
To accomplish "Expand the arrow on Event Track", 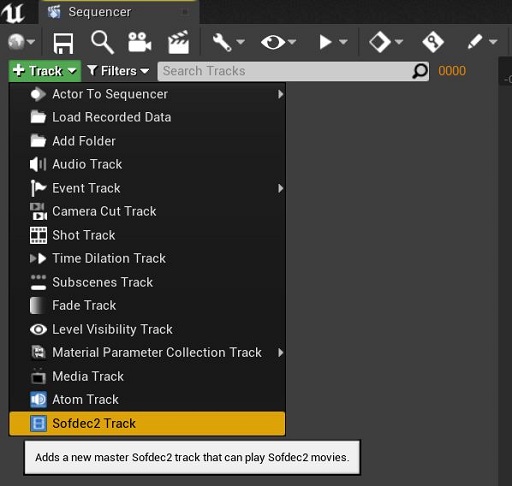I will 281,188.
